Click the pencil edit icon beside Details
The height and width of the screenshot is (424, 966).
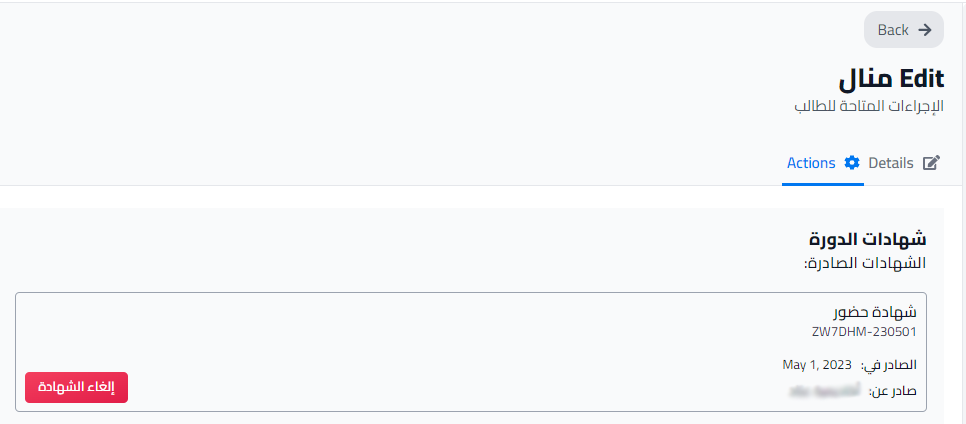[932, 163]
